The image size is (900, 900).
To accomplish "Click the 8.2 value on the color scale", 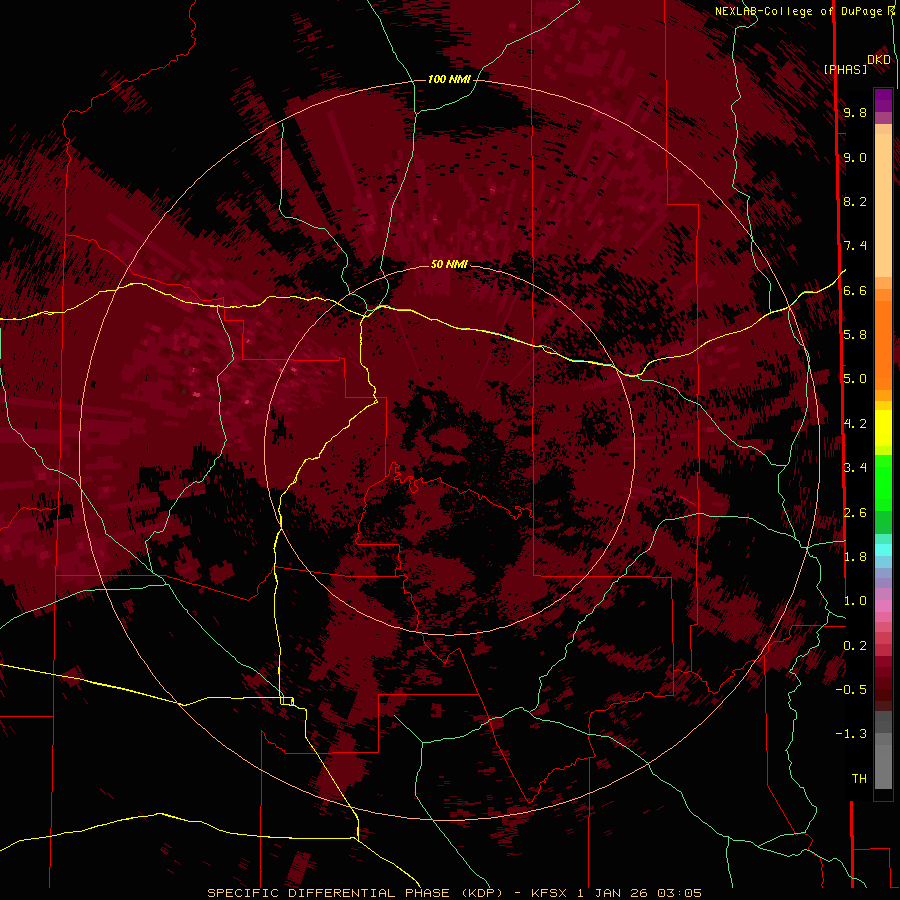I will 855,201.
